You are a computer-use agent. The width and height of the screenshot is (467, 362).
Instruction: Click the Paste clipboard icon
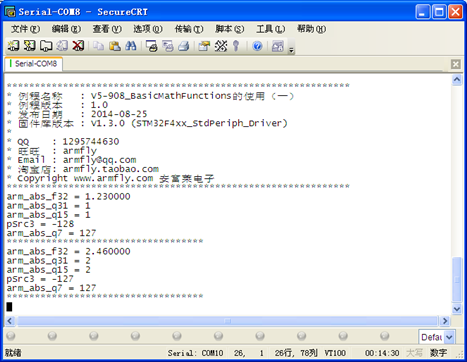tap(115, 46)
